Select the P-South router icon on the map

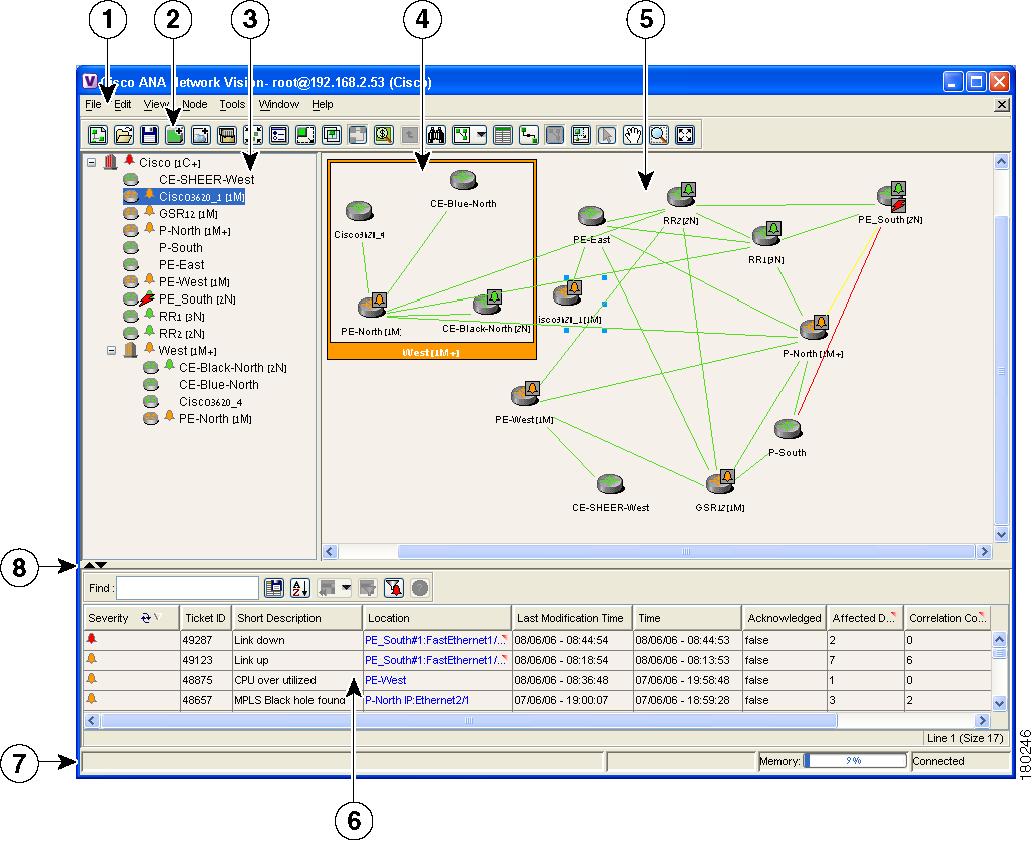pos(788,429)
